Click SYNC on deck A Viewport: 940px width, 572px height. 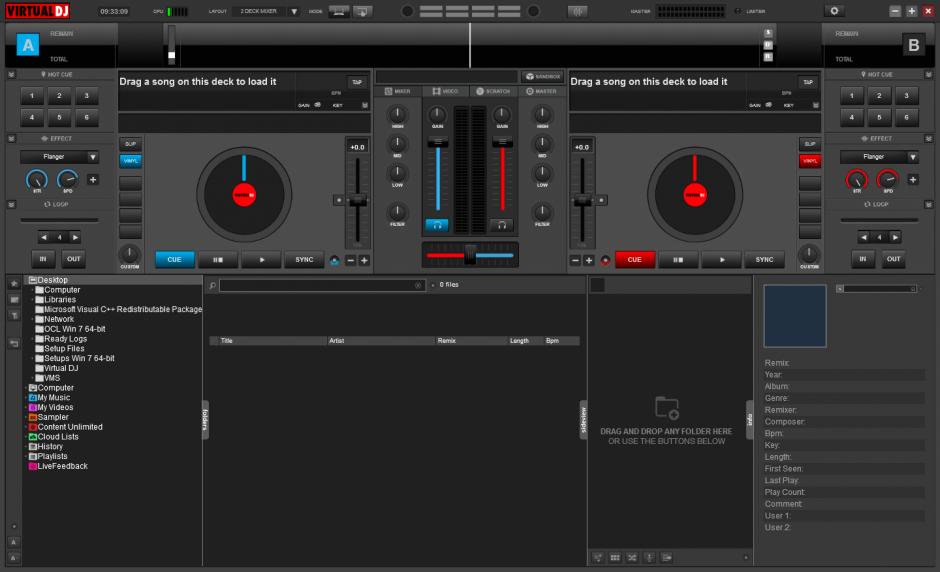(304, 260)
